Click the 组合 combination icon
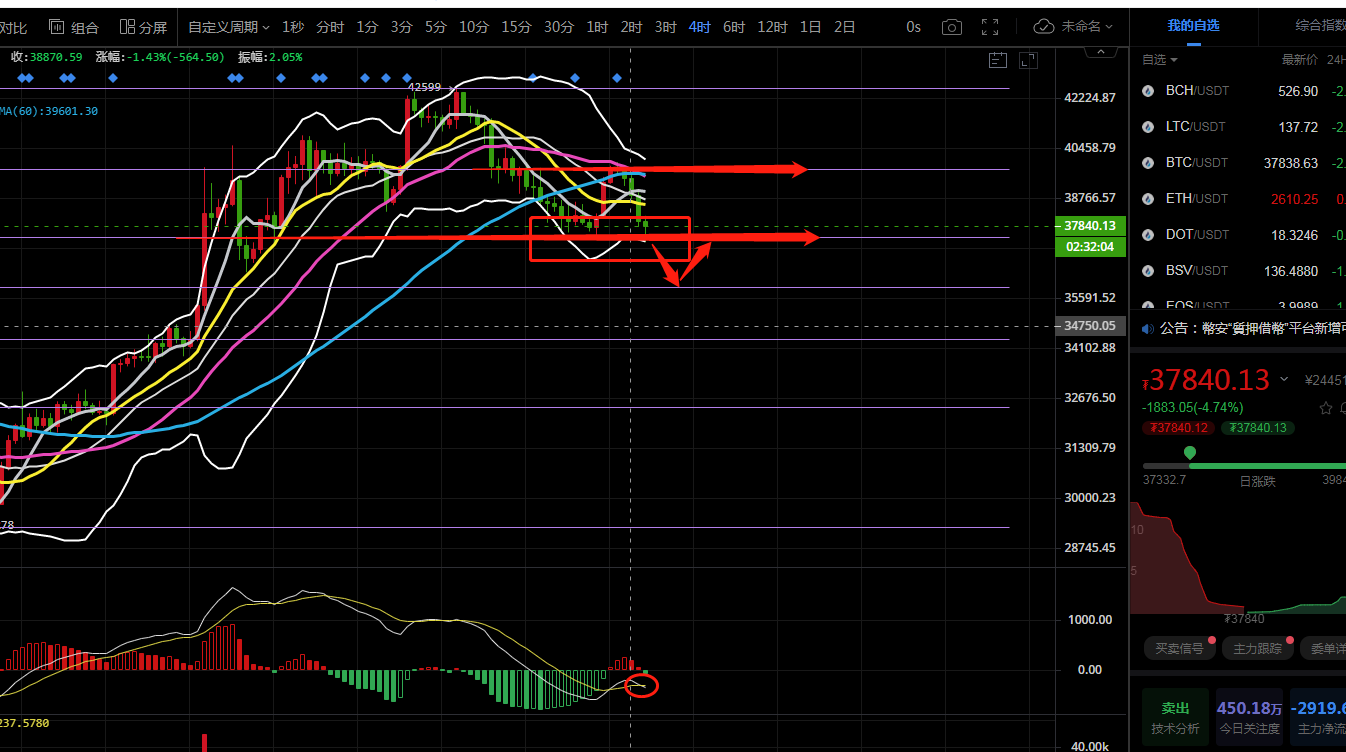Screen dimensions: 1346x752 point(74,27)
